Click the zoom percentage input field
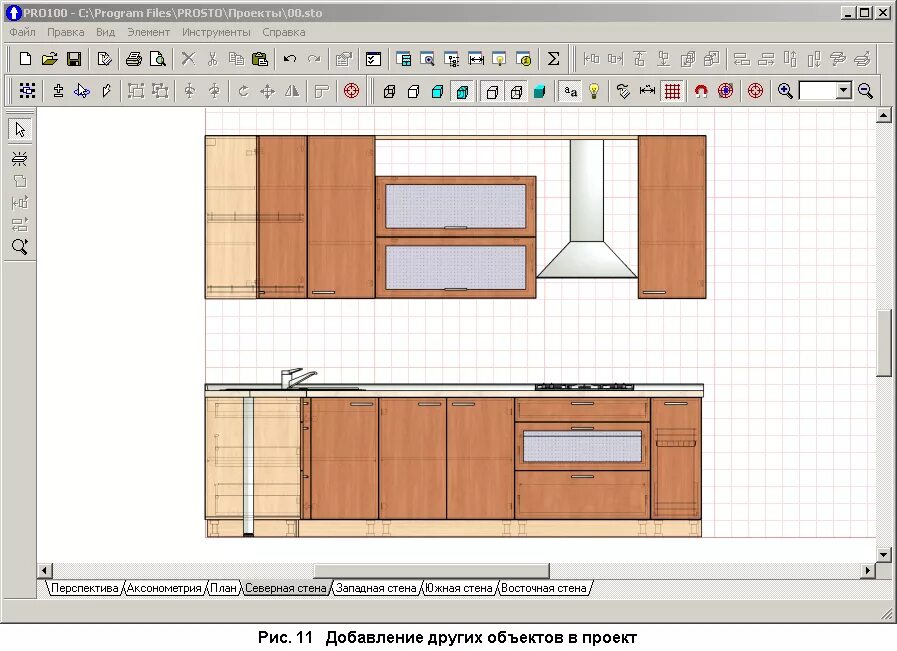This screenshot has height=651, width=897. pyautogui.click(x=818, y=90)
